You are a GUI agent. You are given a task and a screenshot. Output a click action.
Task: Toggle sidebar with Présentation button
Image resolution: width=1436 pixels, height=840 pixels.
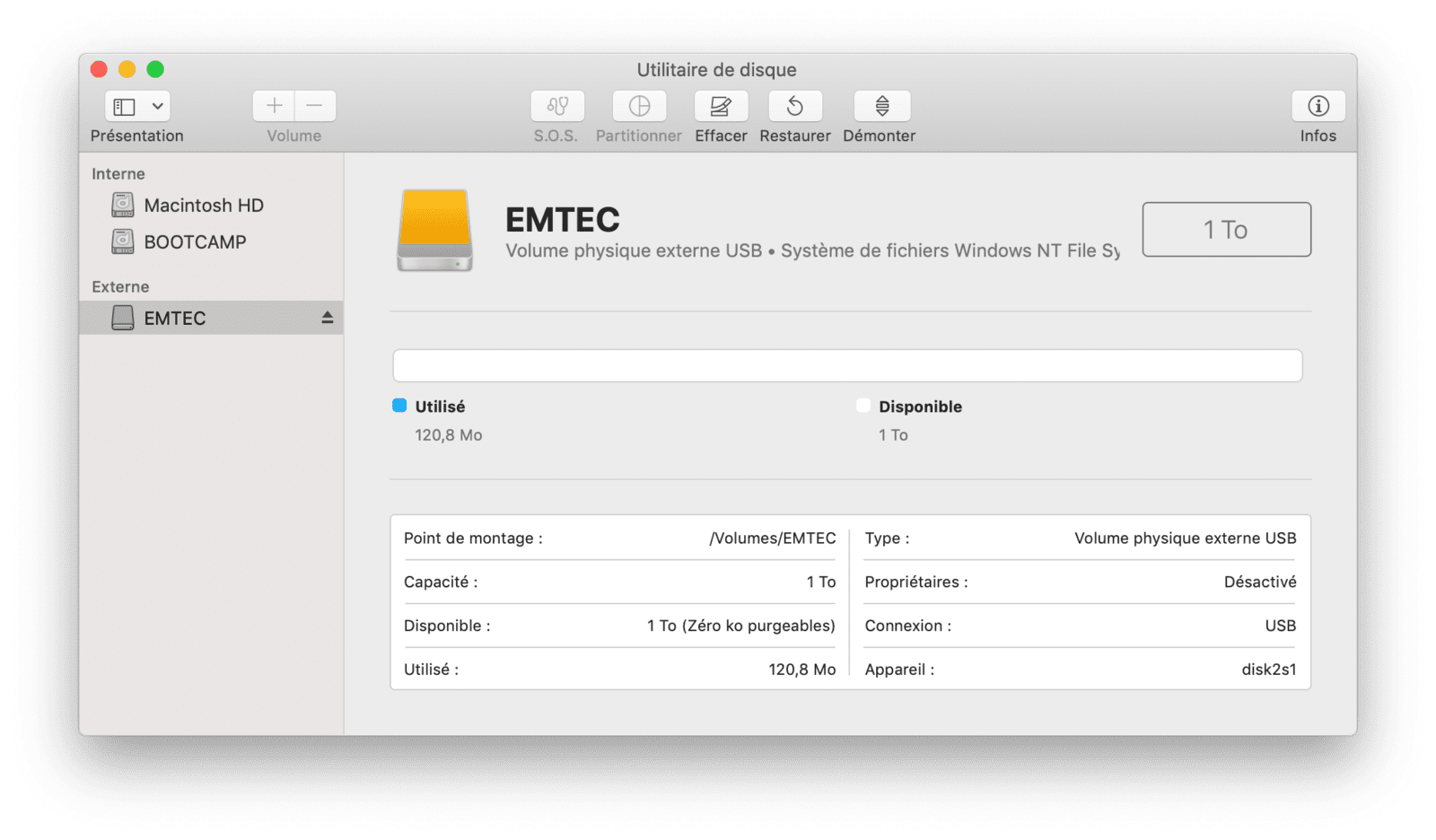click(125, 106)
